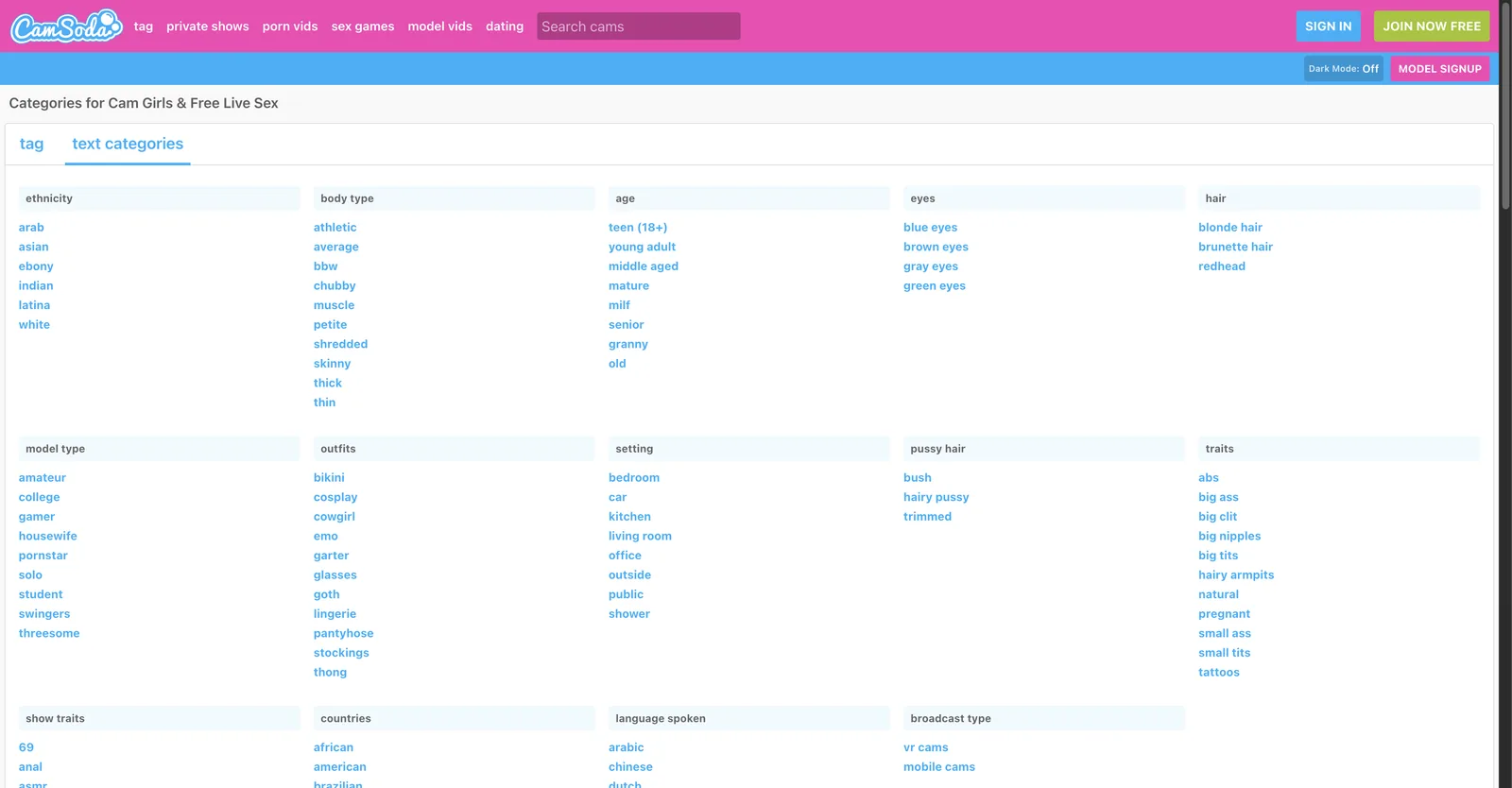This screenshot has width=1512, height=788.
Task: Open the green eyes link
Action: click(x=935, y=285)
